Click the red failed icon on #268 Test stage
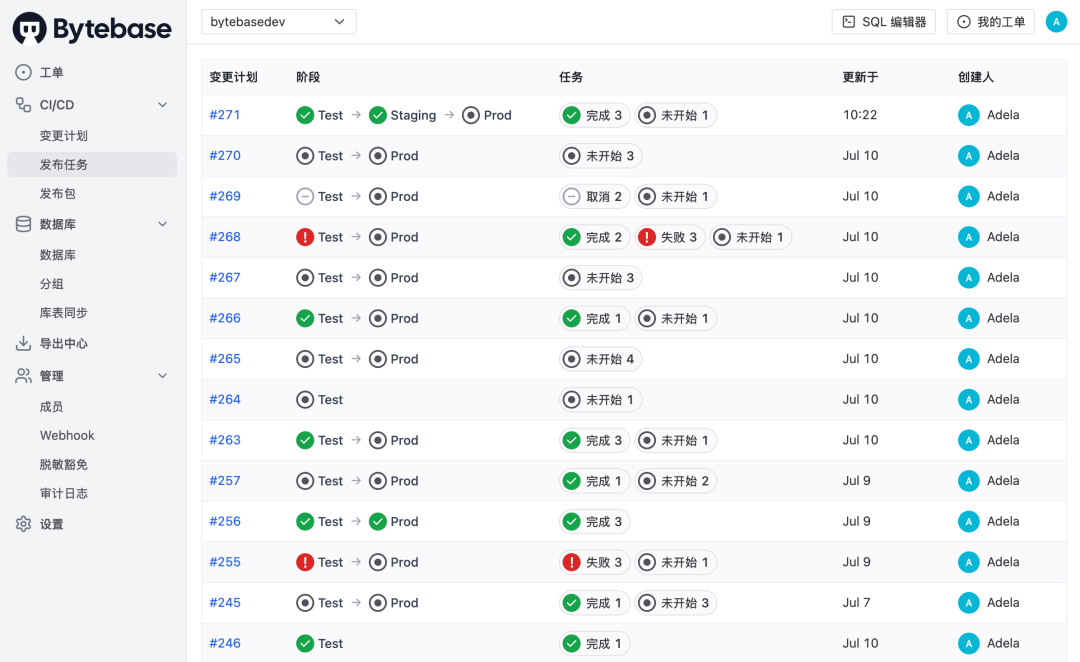 pyautogui.click(x=305, y=237)
